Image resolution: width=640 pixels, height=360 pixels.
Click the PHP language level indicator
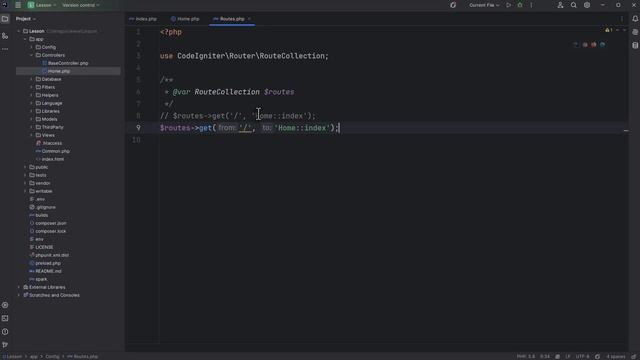tap(526, 356)
